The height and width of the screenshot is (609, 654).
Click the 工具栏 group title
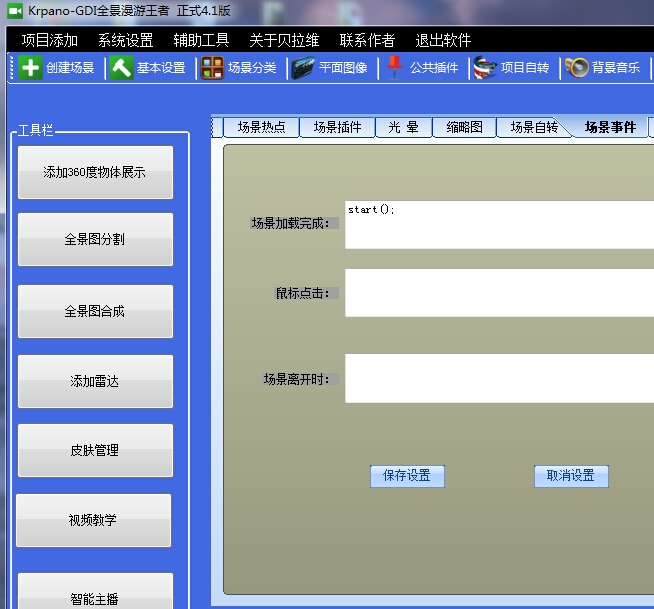pos(35,131)
